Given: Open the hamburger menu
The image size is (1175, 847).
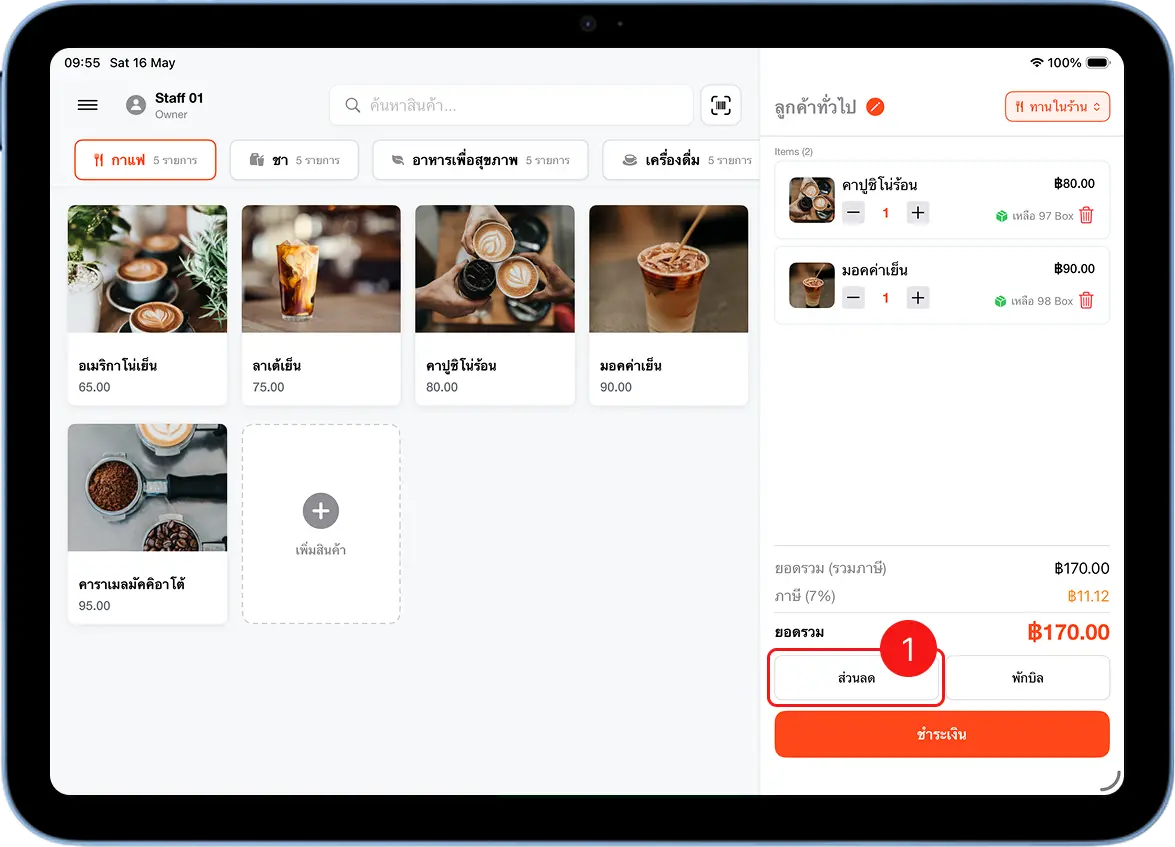Looking at the screenshot, I should pyautogui.click(x=88, y=105).
